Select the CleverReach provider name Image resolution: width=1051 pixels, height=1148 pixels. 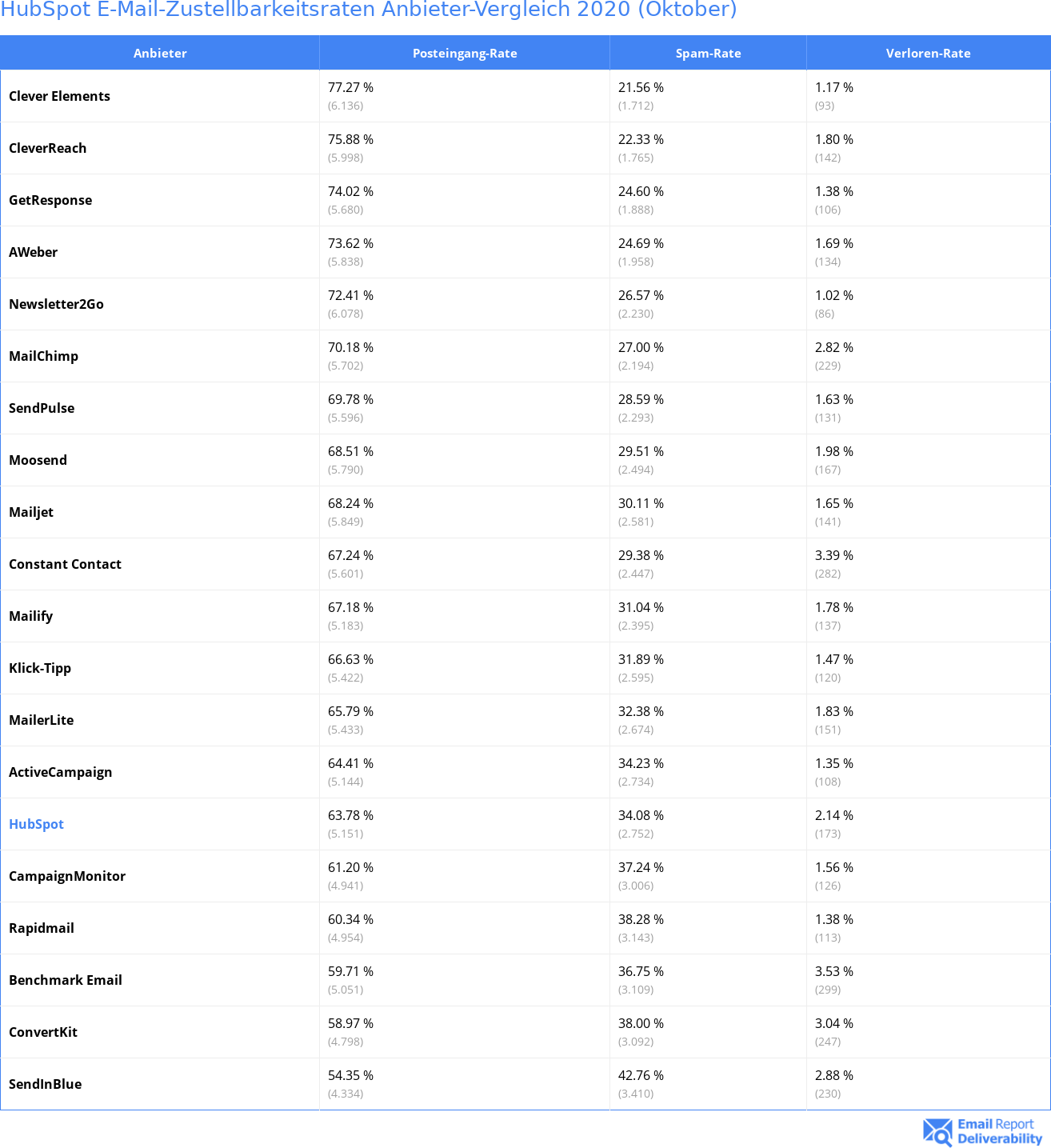click(47, 148)
